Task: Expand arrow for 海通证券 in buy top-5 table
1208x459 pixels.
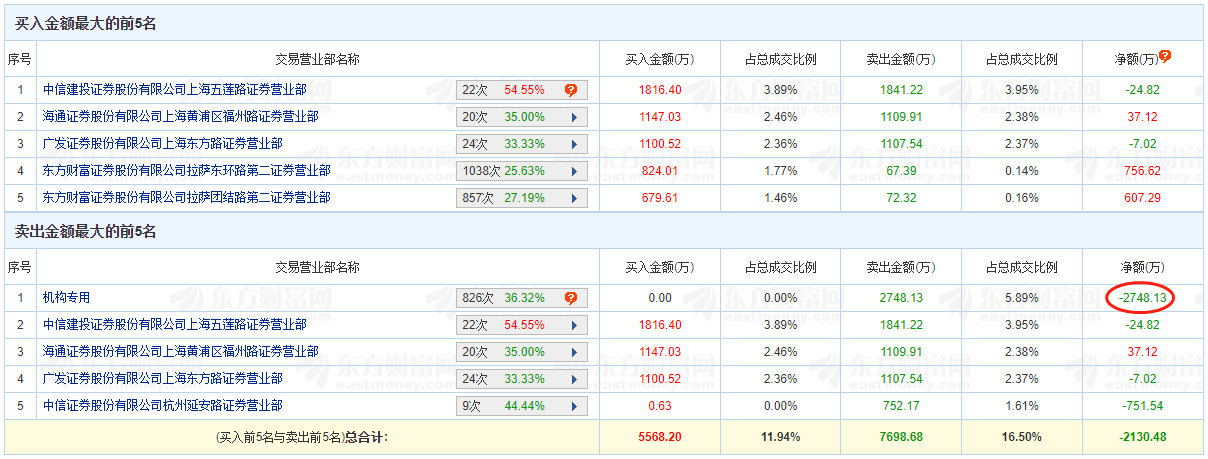Action: tap(574, 117)
